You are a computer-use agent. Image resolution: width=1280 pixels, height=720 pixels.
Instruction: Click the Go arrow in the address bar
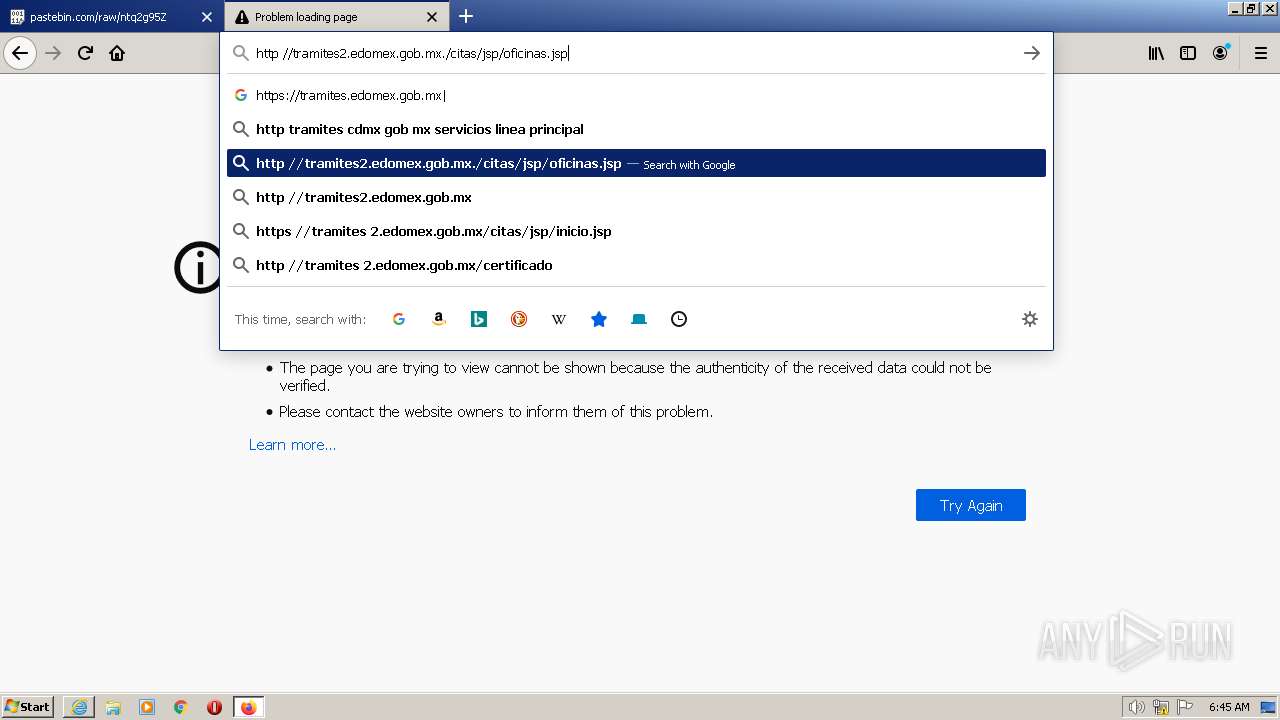tap(1032, 53)
